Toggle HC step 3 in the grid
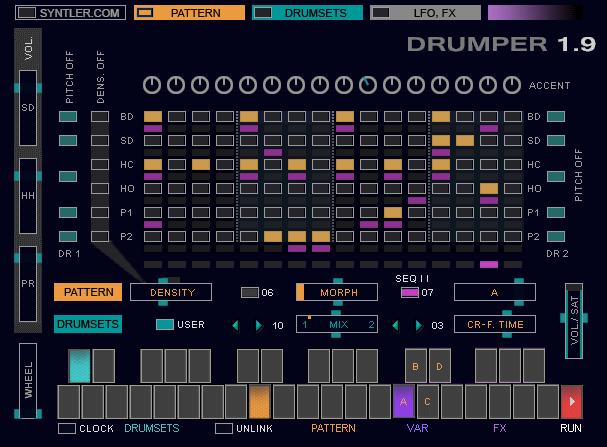This screenshot has width=607, height=447. [201, 164]
